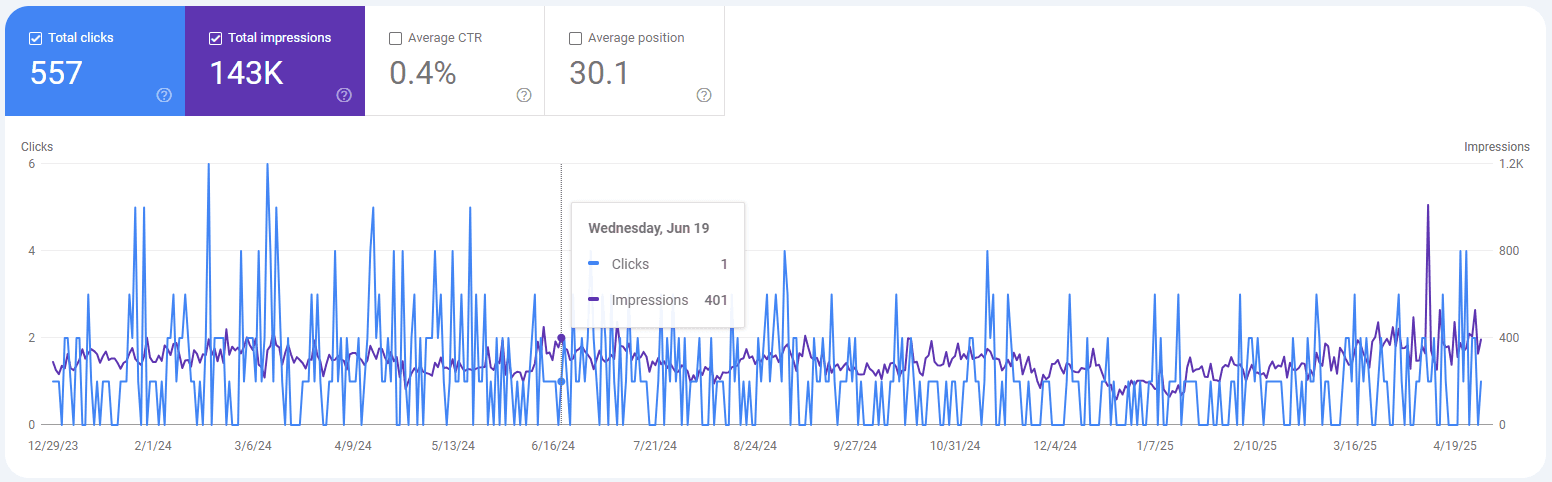Screen dimensions: 1552x482
Task: Click the 5/13/24 date label
Action: pos(453,446)
